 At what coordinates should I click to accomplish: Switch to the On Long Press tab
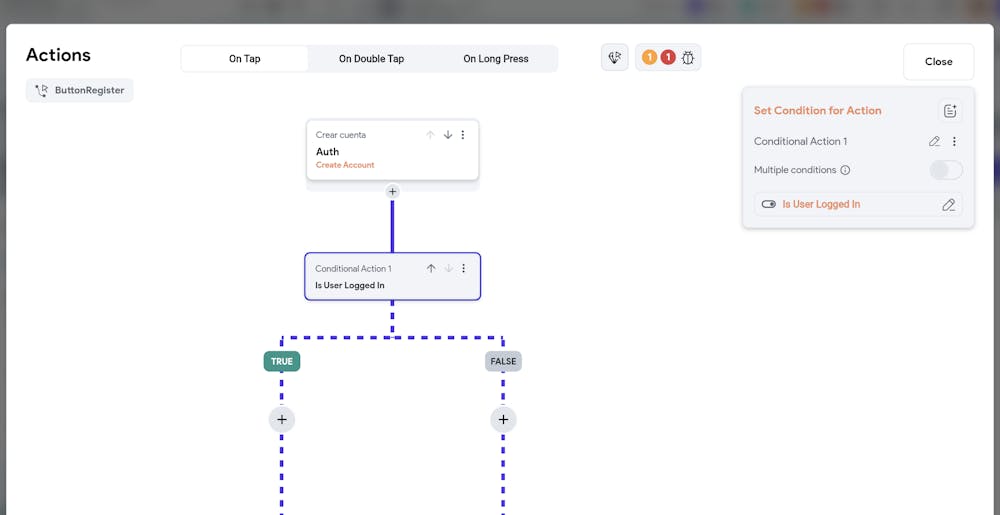coord(495,59)
